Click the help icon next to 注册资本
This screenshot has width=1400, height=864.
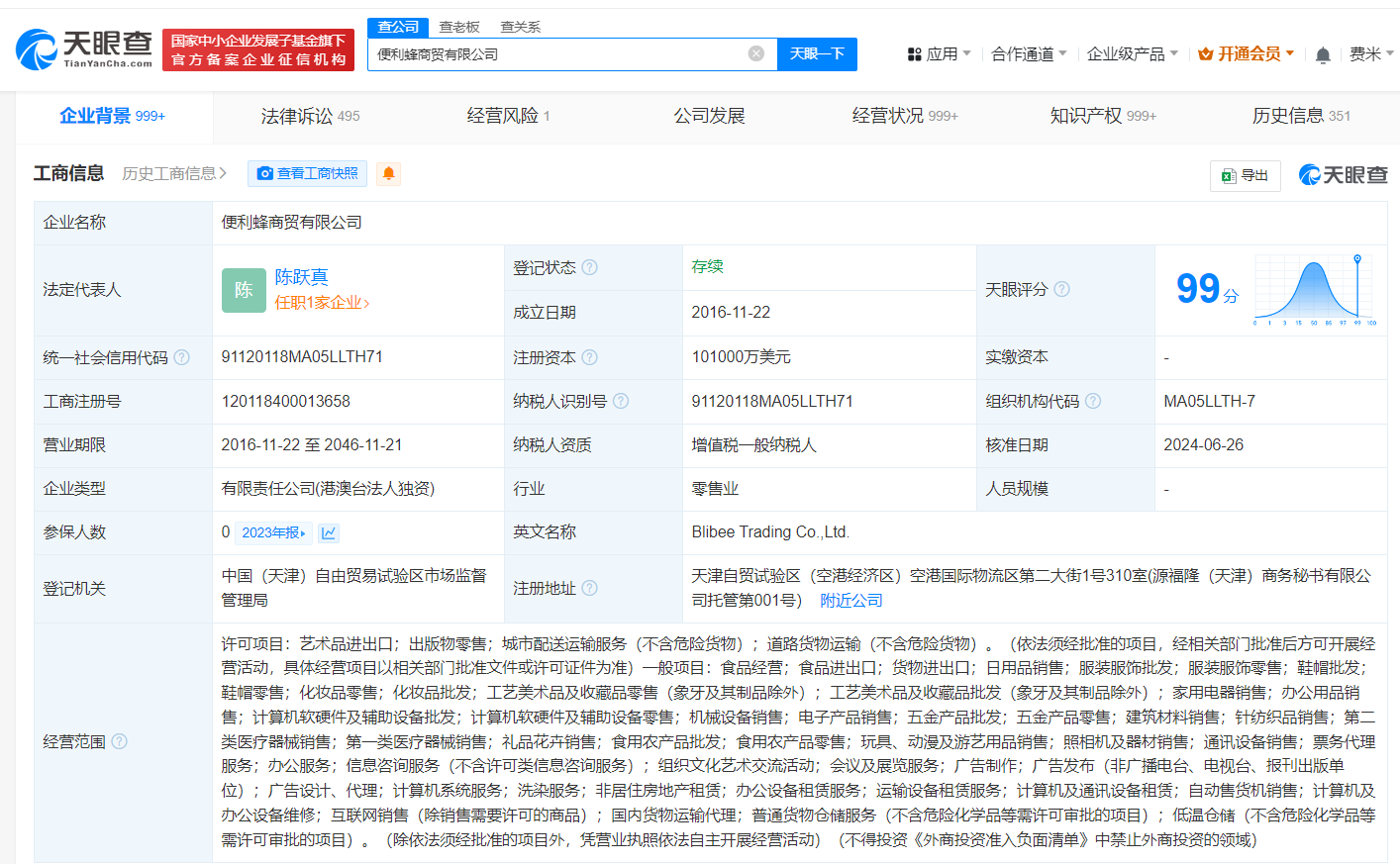pos(589,357)
